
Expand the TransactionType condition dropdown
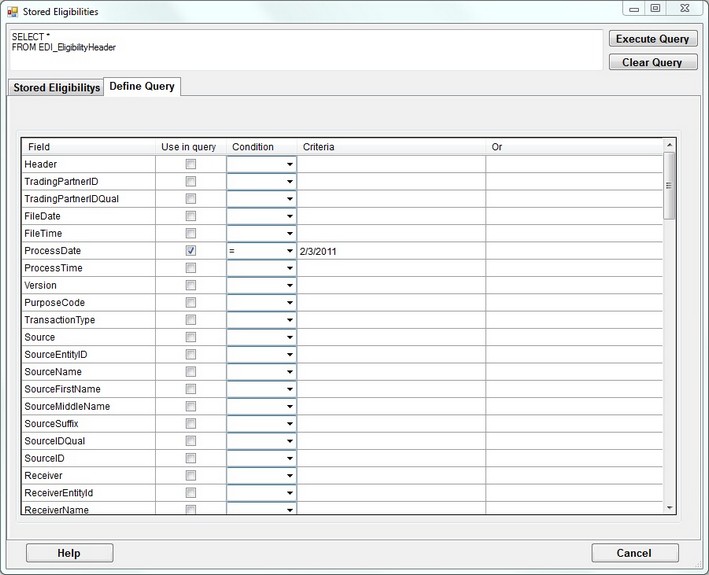click(289, 320)
